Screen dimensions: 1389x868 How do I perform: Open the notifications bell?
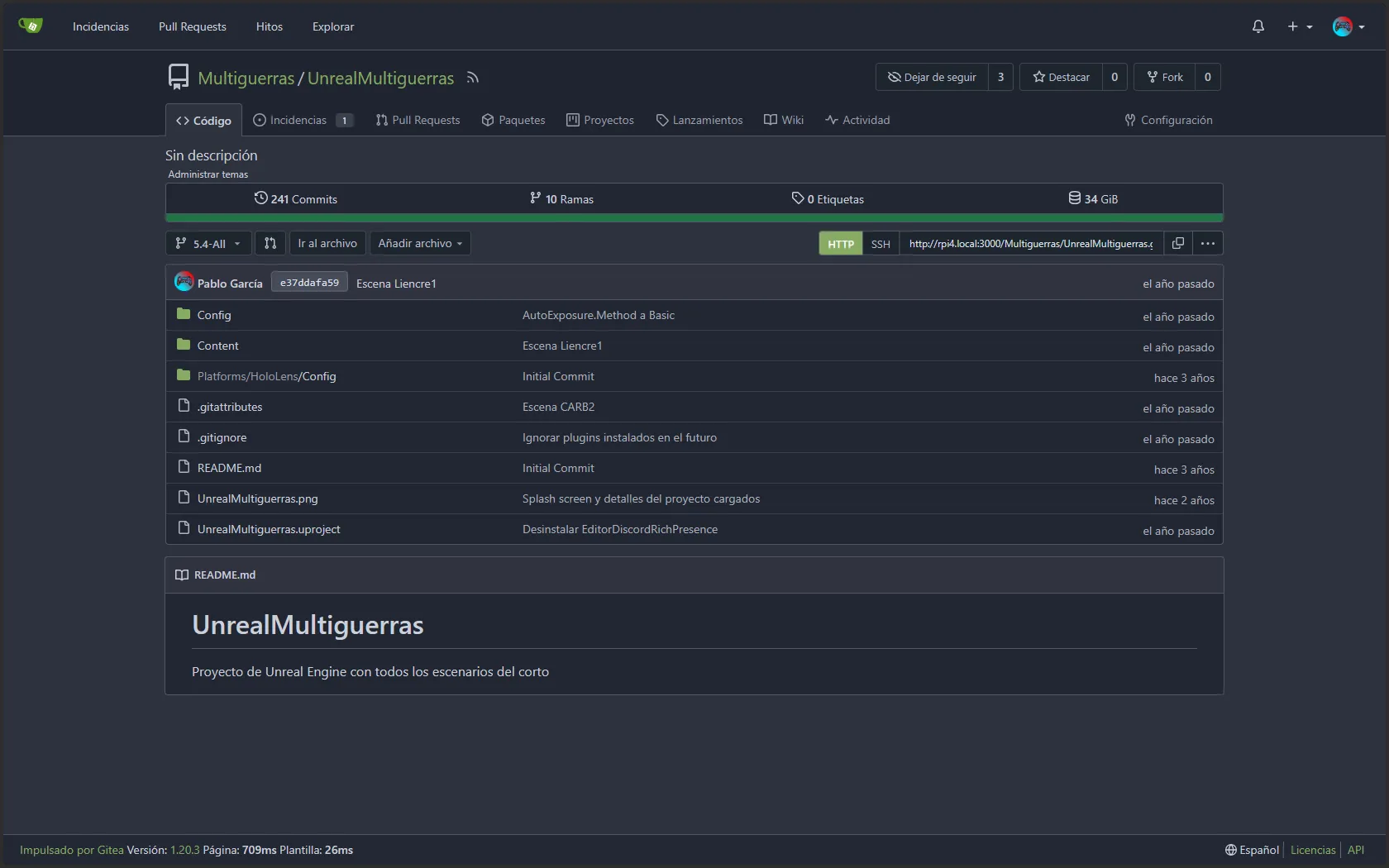point(1258,26)
